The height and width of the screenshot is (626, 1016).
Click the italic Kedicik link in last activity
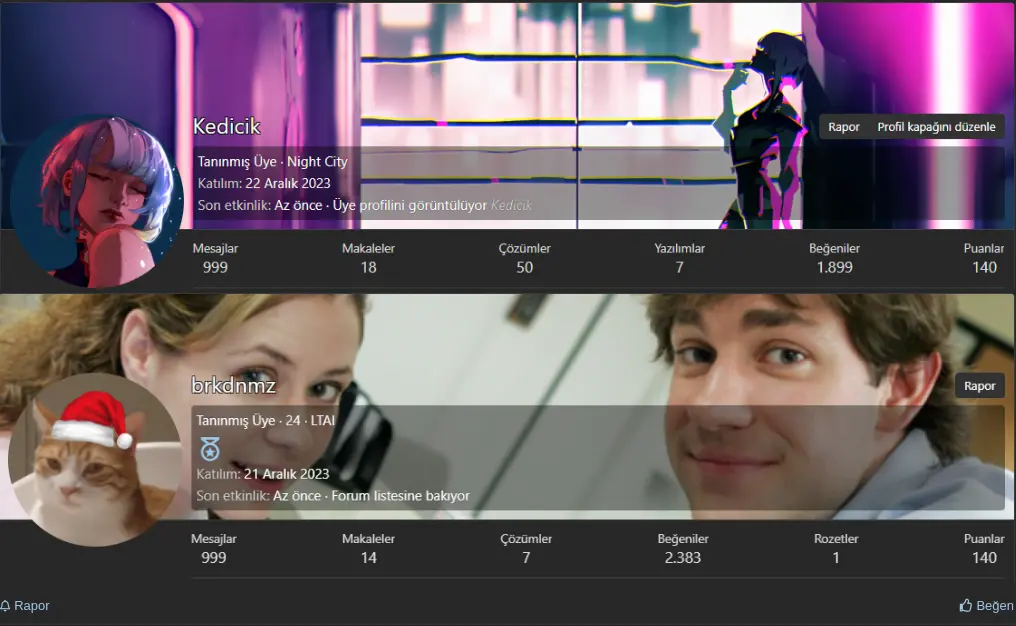pyautogui.click(x=511, y=205)
